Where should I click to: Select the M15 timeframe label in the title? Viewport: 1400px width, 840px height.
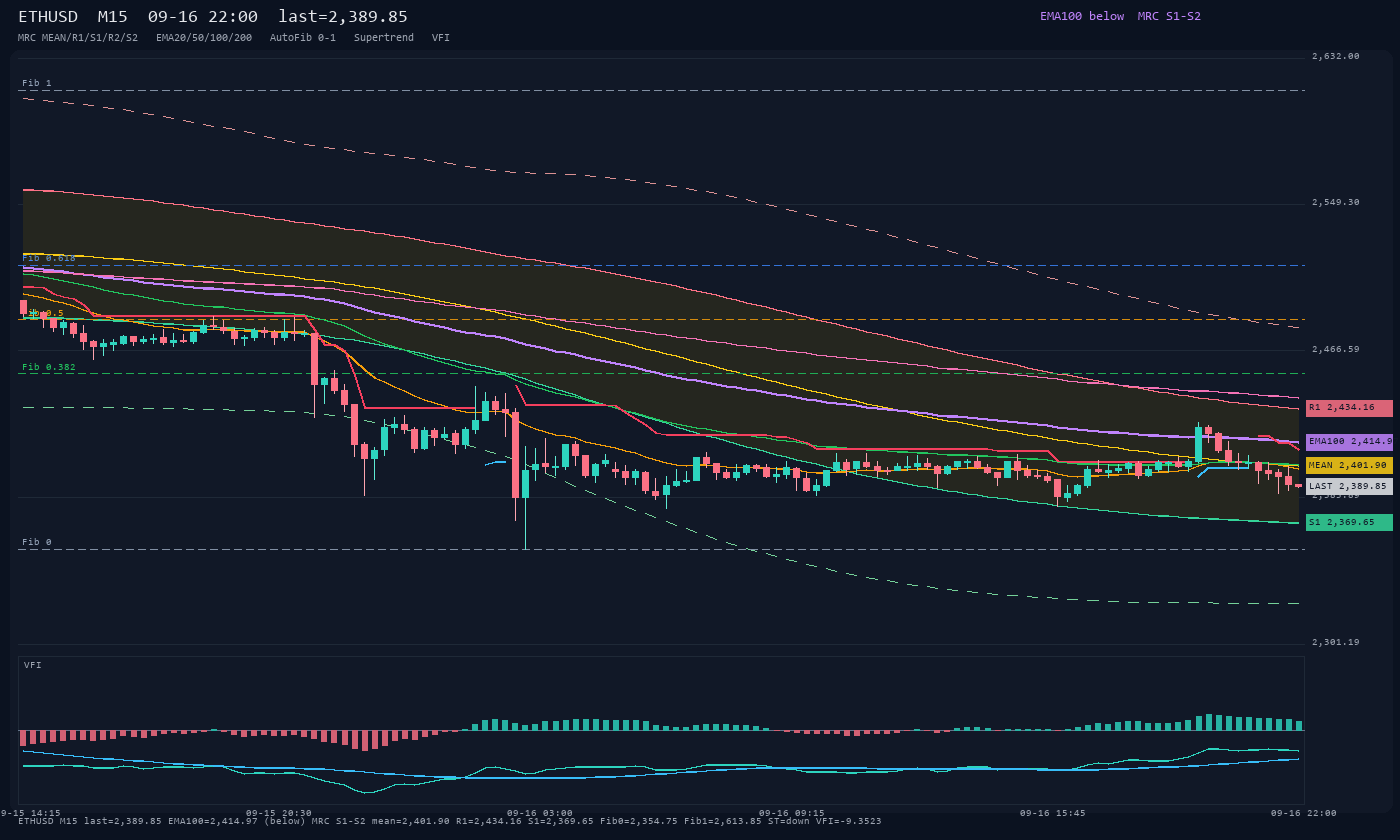coord(113,17)
